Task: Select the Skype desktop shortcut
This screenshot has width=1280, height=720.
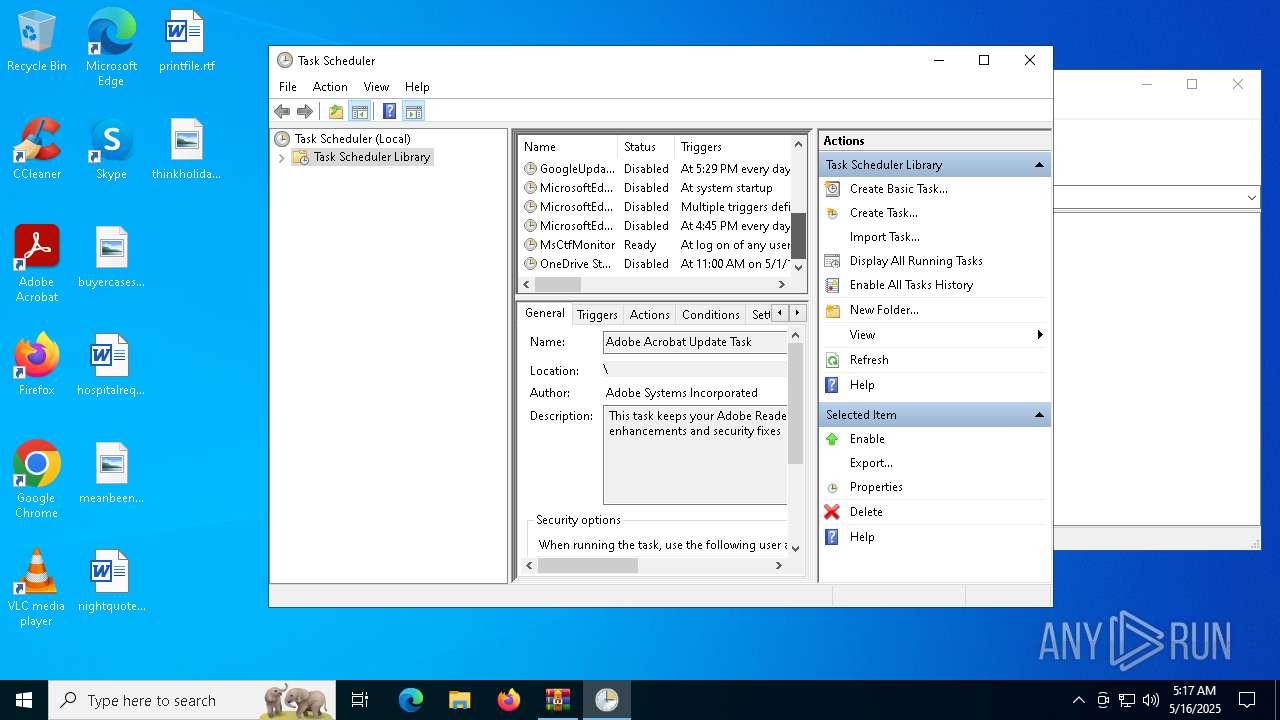Action: click(111, 149)
